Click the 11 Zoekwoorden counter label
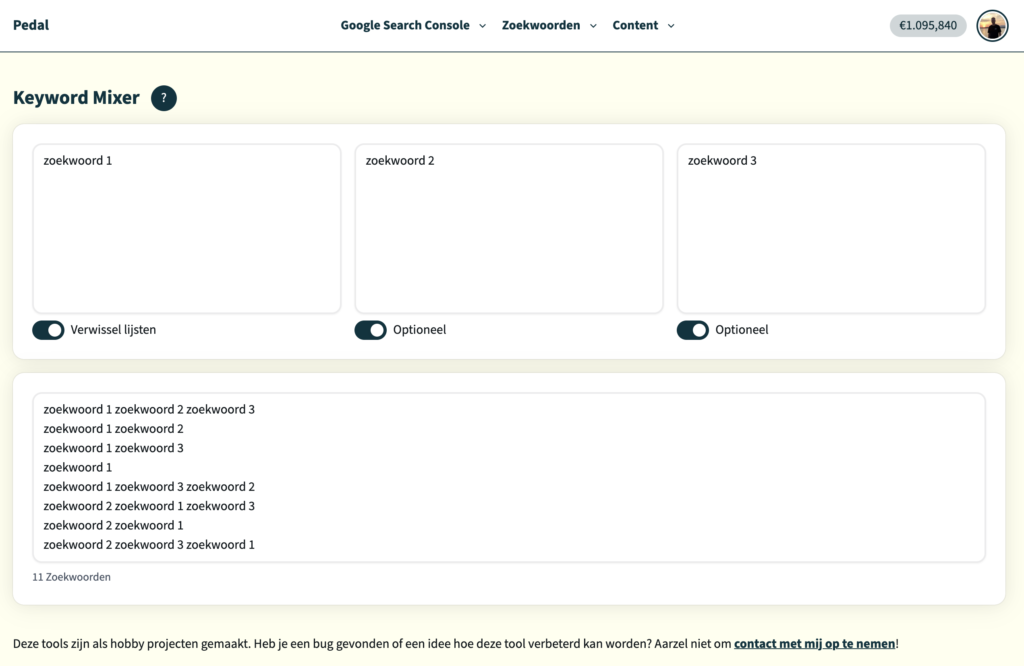Image resolution: width=1024 pixels, height=666 pixels. 72,576
